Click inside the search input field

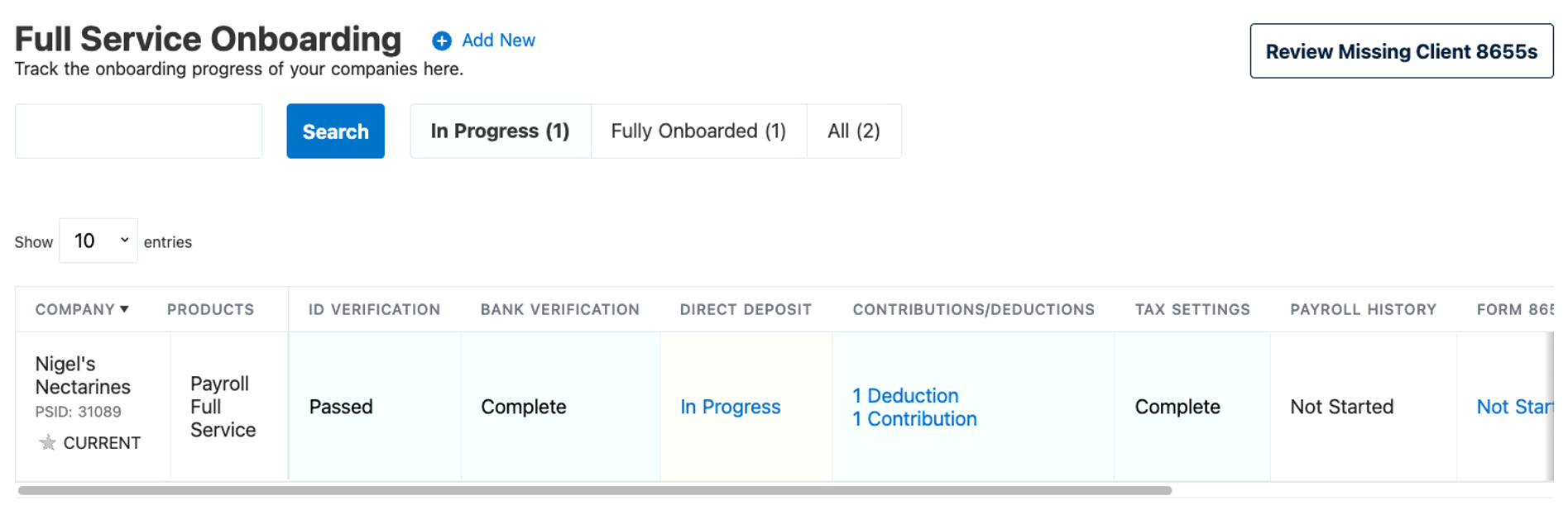(x=137, y=131)
